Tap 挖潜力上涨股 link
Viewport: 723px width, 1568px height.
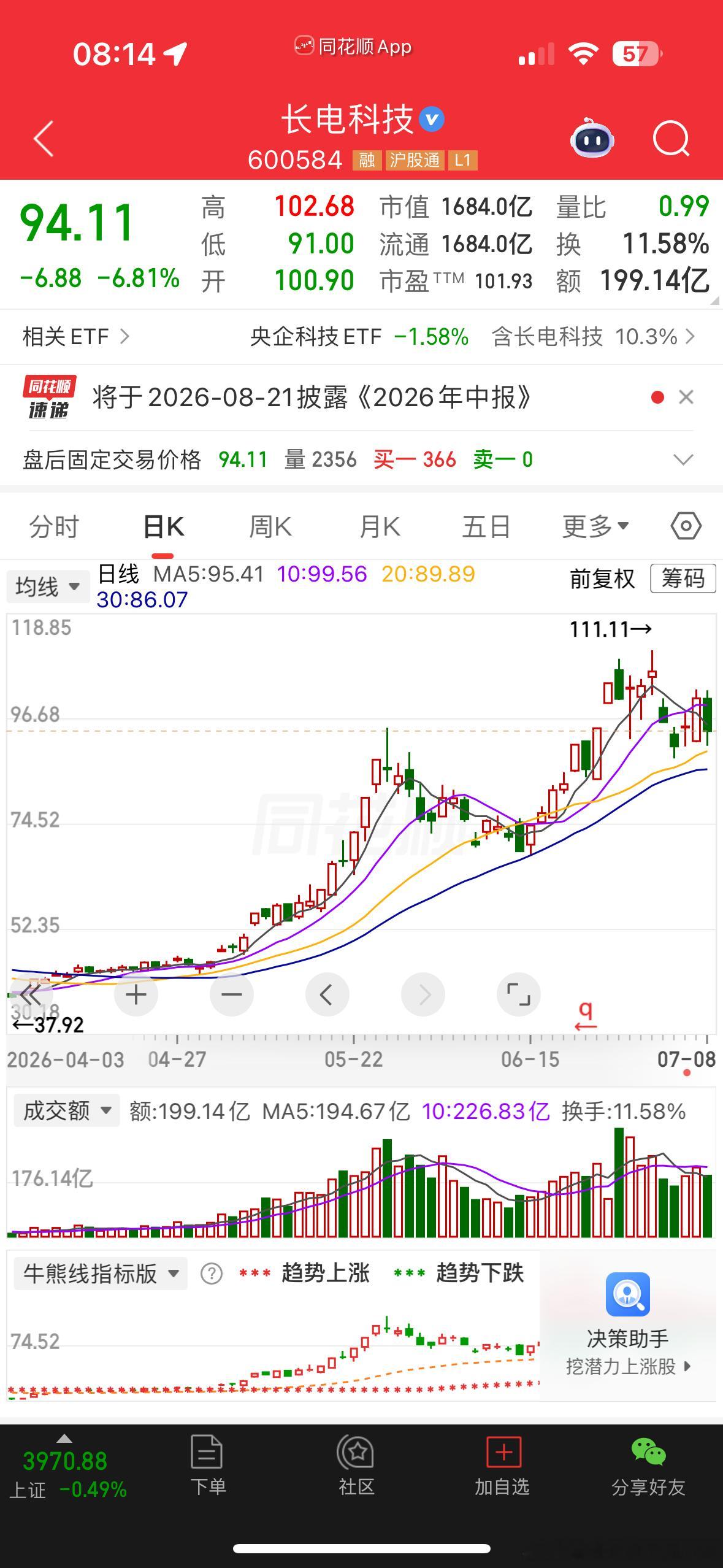(x=628, y=1366)
